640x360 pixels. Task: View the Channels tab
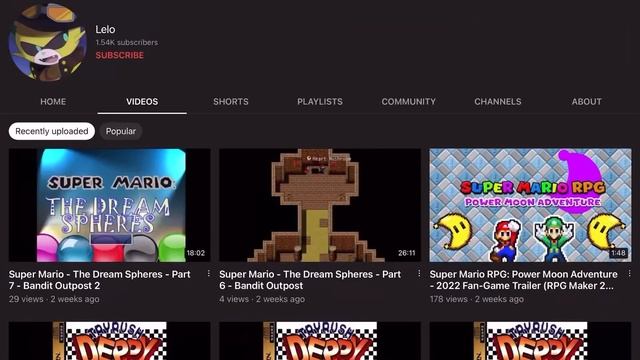(498, 102)
